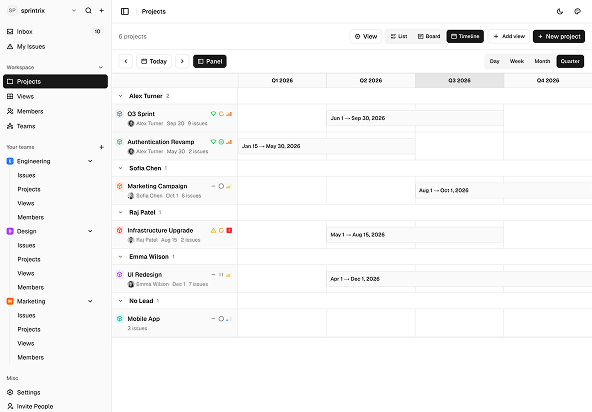Click Marketing Campaign status circle icon
This screenshot has height=412, width=592.
[221, 186]
